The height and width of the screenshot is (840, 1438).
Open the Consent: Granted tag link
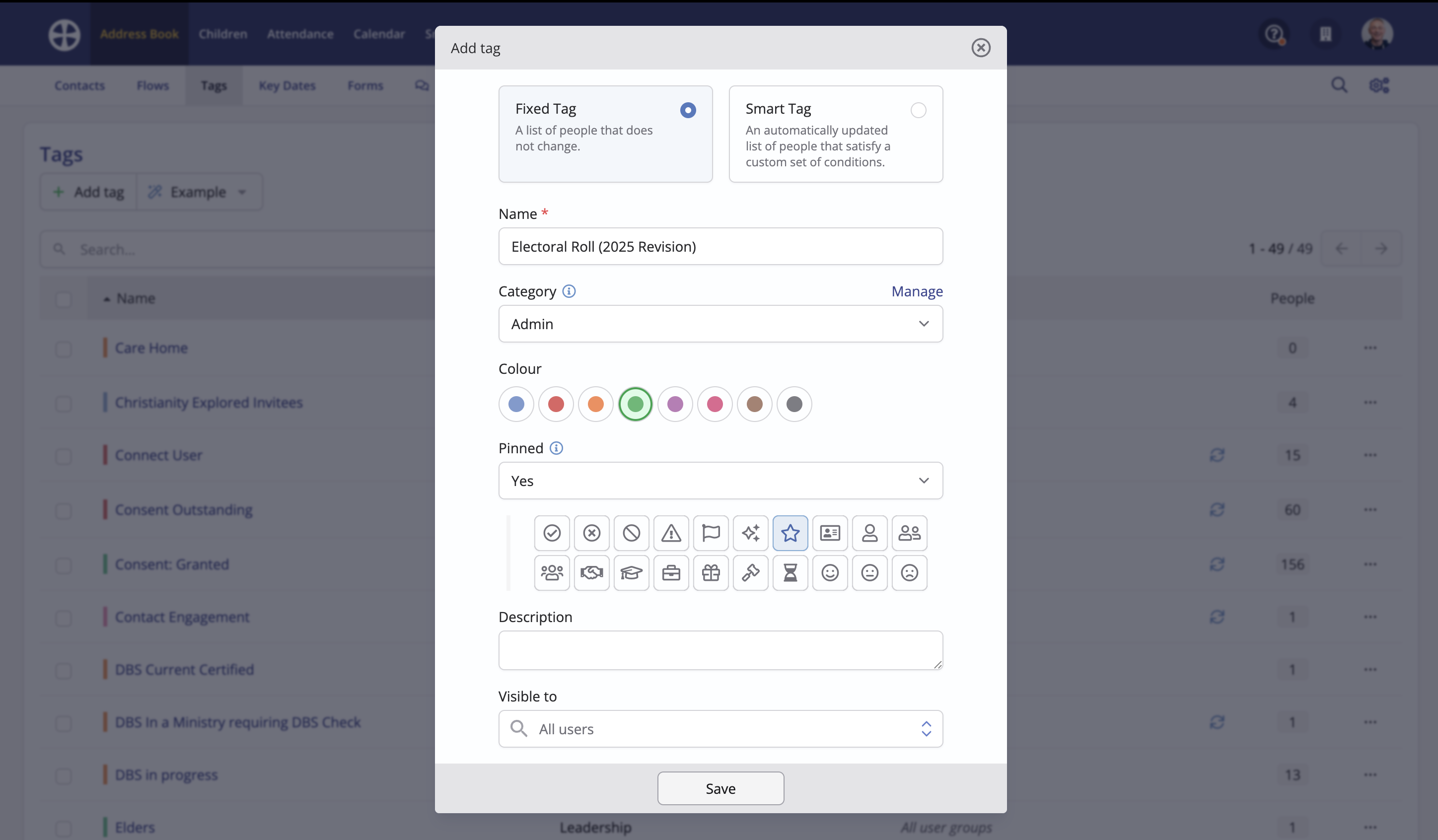pyautogui.click(x=172, y=565)
